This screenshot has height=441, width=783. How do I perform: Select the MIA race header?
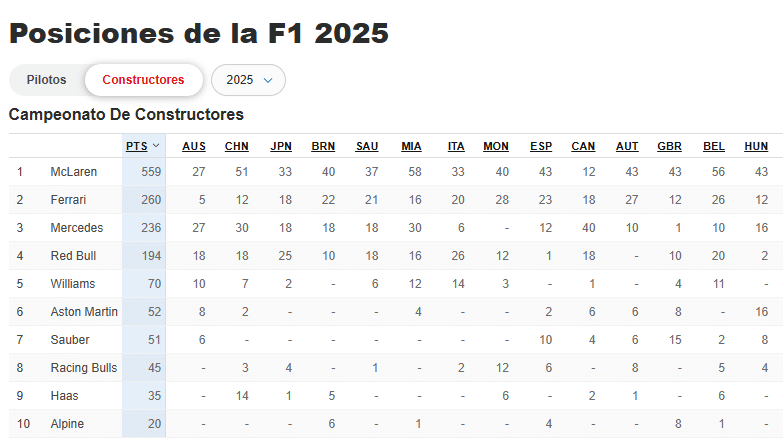point(411,146)
